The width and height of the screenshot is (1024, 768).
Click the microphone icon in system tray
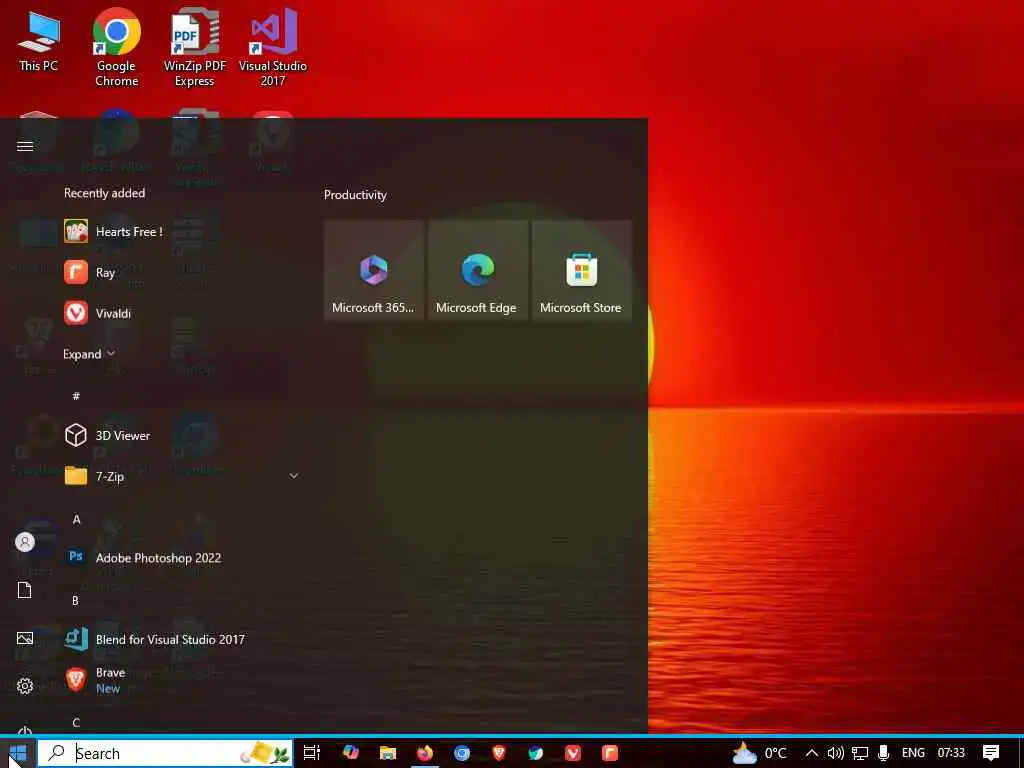[884, 753]
